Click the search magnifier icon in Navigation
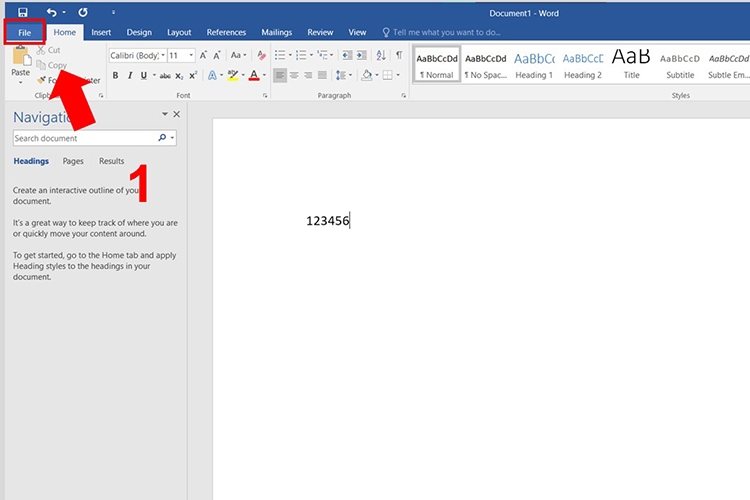The width and height of the screenshot is (750, 500). (162, 138)
